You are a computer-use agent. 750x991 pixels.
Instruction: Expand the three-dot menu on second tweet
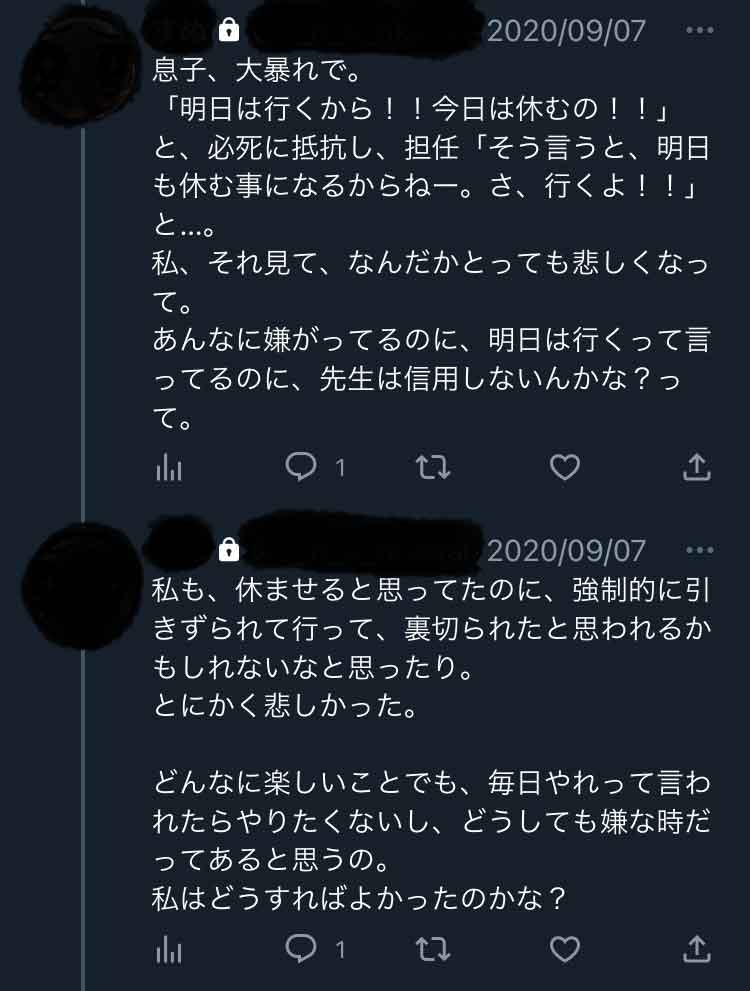tap(700, 550)
